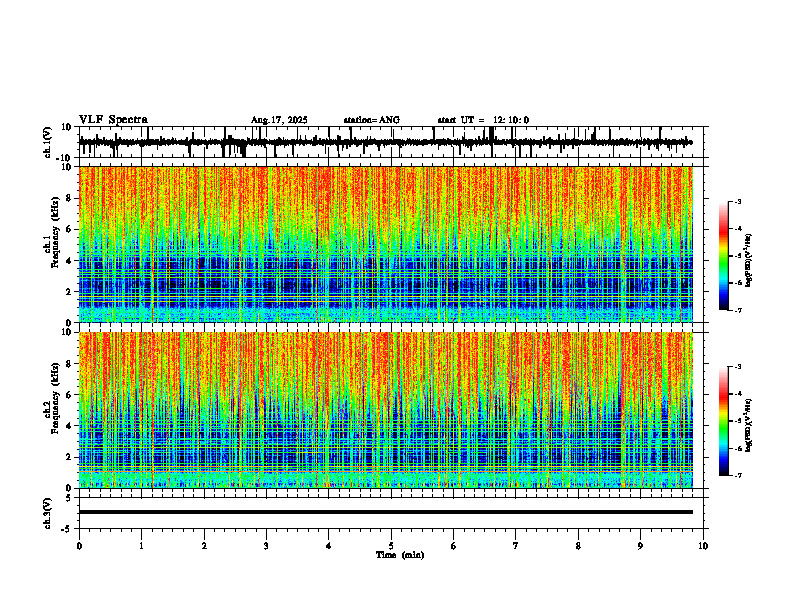This screenshot has height=612, width=792.
Task: Click the ch.3 flat voltage trace line
Action: click(386, 512)
